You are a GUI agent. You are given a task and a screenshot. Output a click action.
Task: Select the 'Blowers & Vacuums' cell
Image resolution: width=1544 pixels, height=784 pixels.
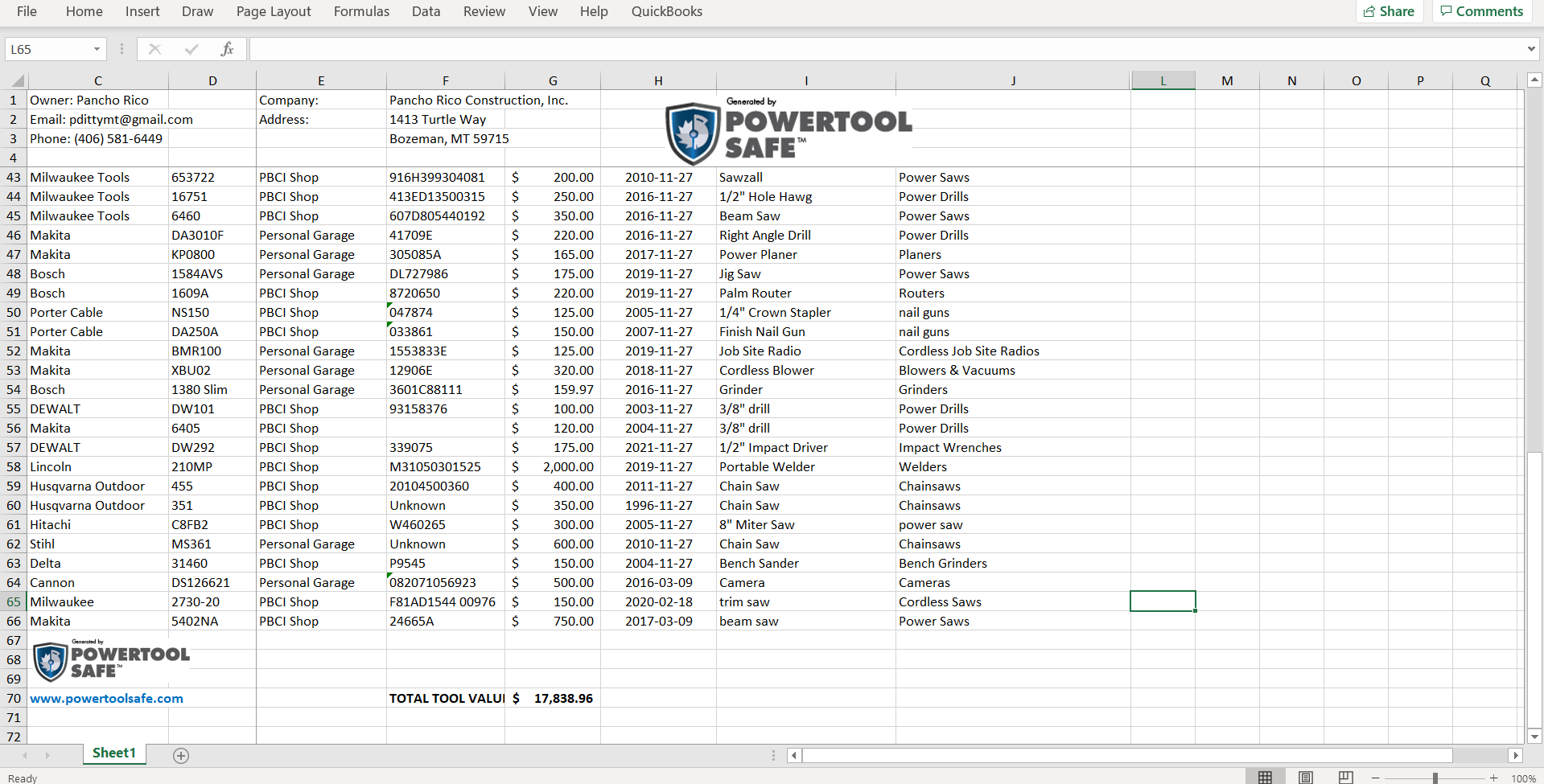pos(1013,370)
